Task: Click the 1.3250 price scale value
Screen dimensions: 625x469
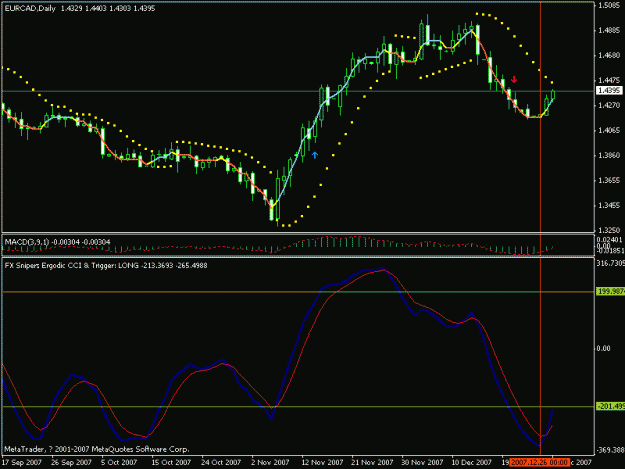Action: 609,230
